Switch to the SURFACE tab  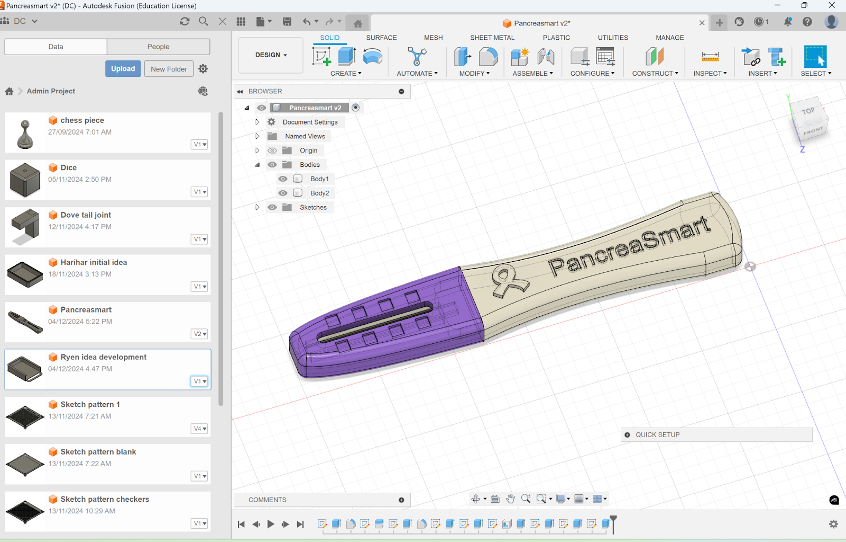[381, 38]
